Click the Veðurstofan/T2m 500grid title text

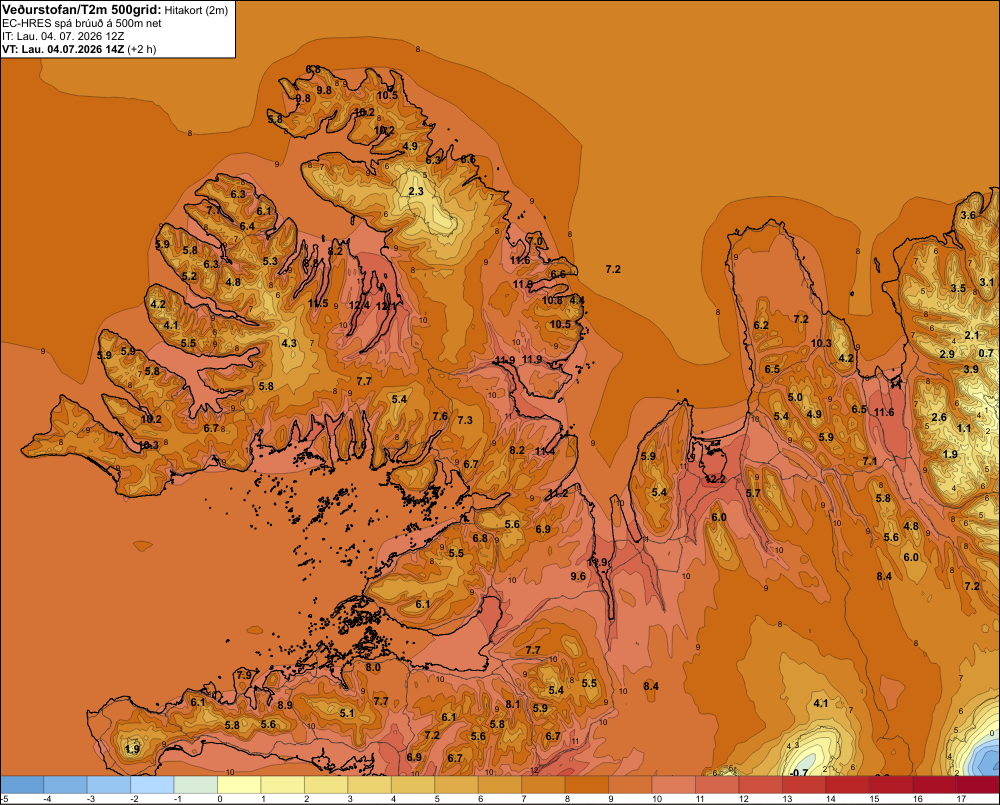pos(81,10)
